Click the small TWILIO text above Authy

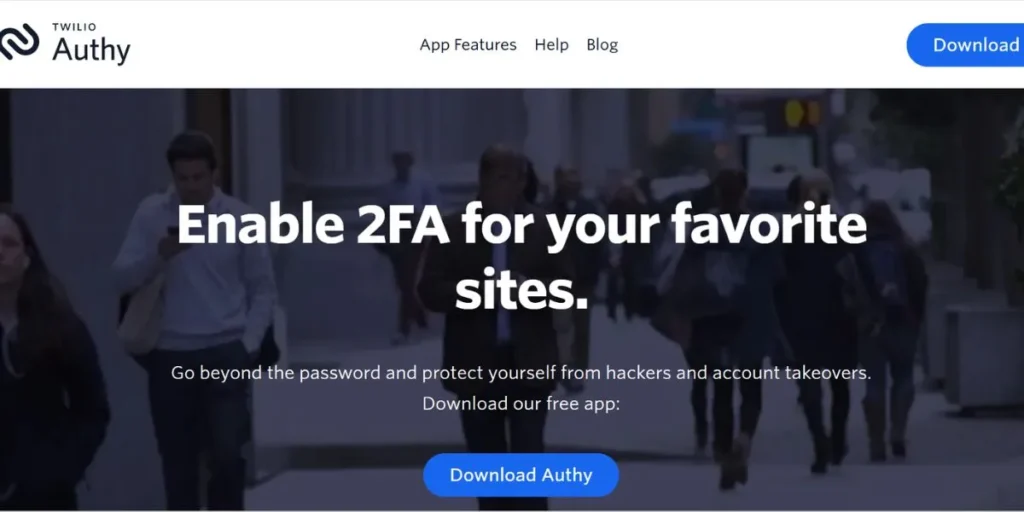[x=74, y=27]
